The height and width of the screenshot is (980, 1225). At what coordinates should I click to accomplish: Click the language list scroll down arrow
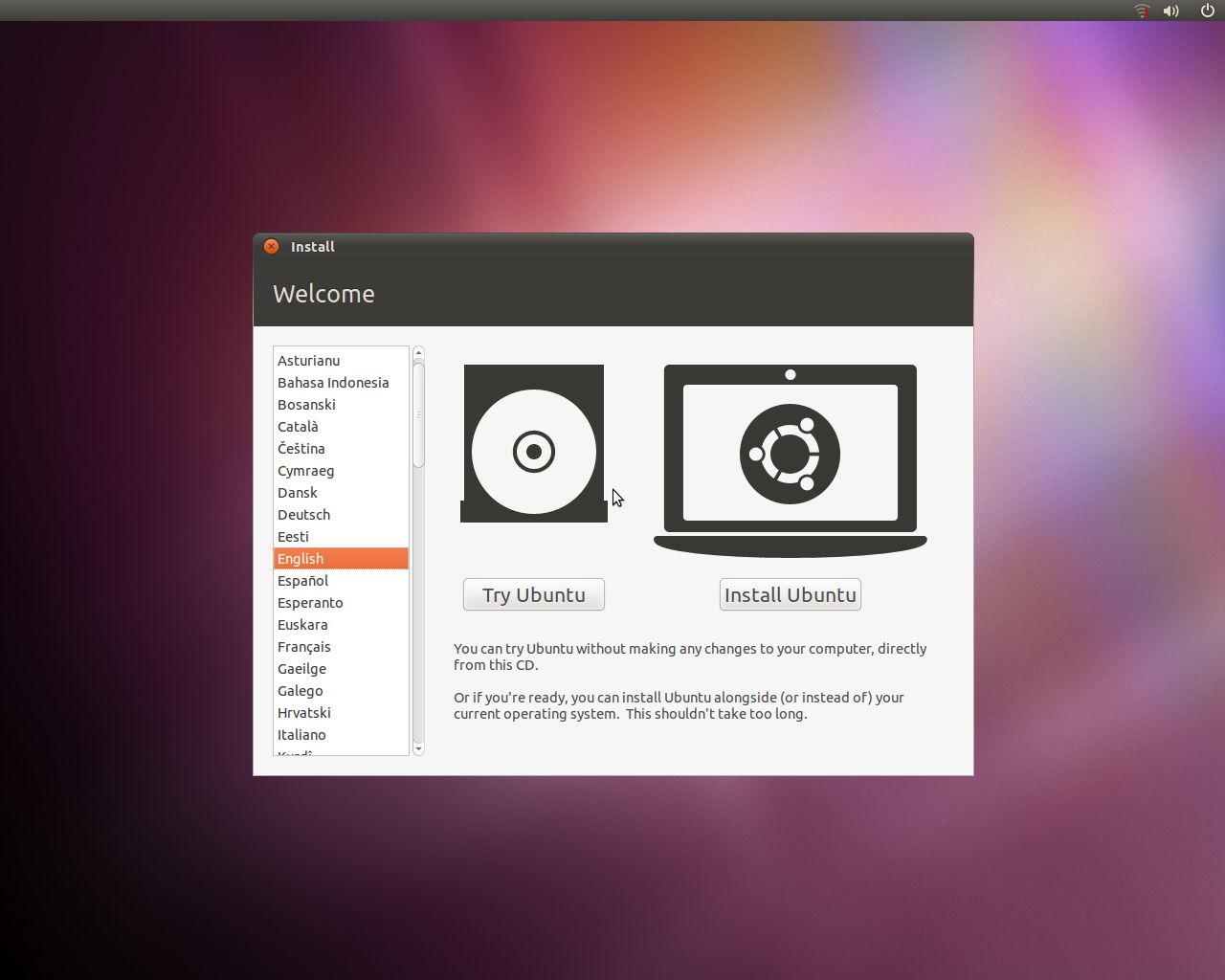click(418, 748)
